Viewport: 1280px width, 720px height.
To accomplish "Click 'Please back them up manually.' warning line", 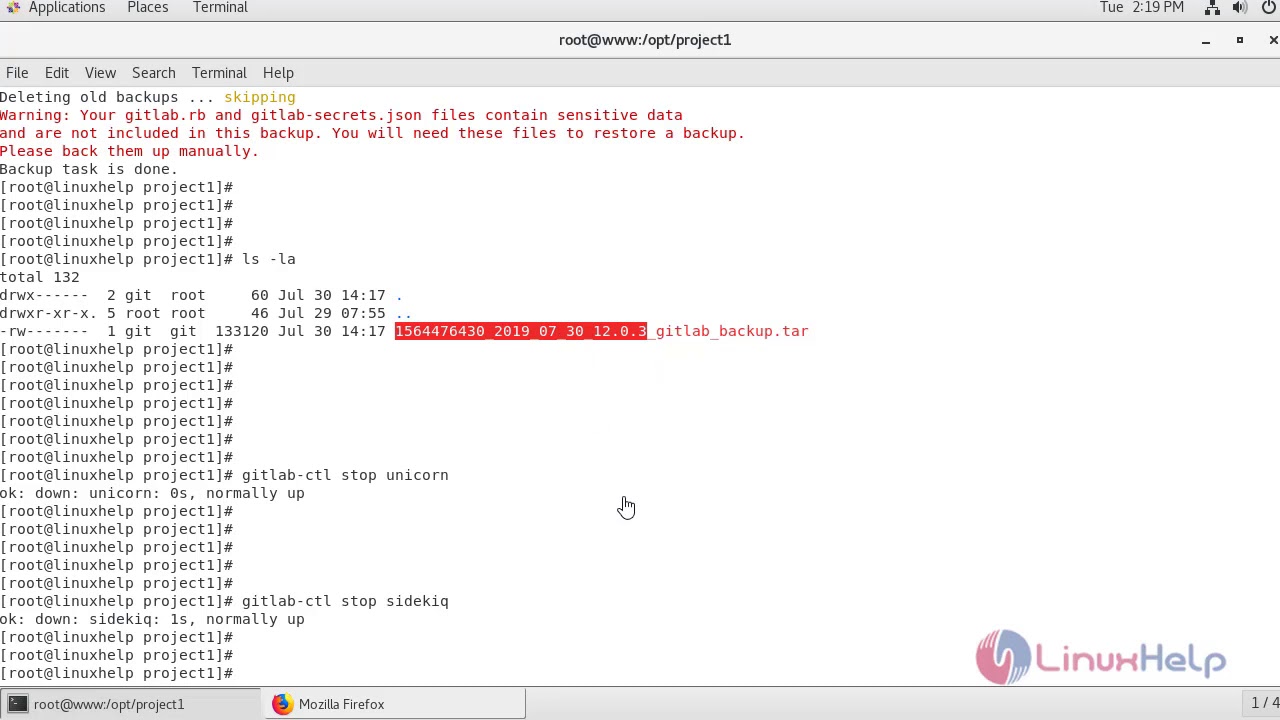I will [x=129, y=151].
